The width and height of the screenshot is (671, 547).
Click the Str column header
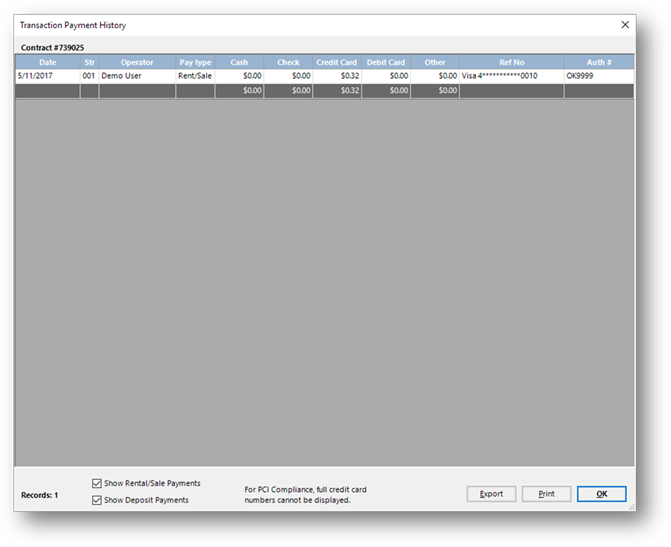pyautogui.click(x=89, y=62)
